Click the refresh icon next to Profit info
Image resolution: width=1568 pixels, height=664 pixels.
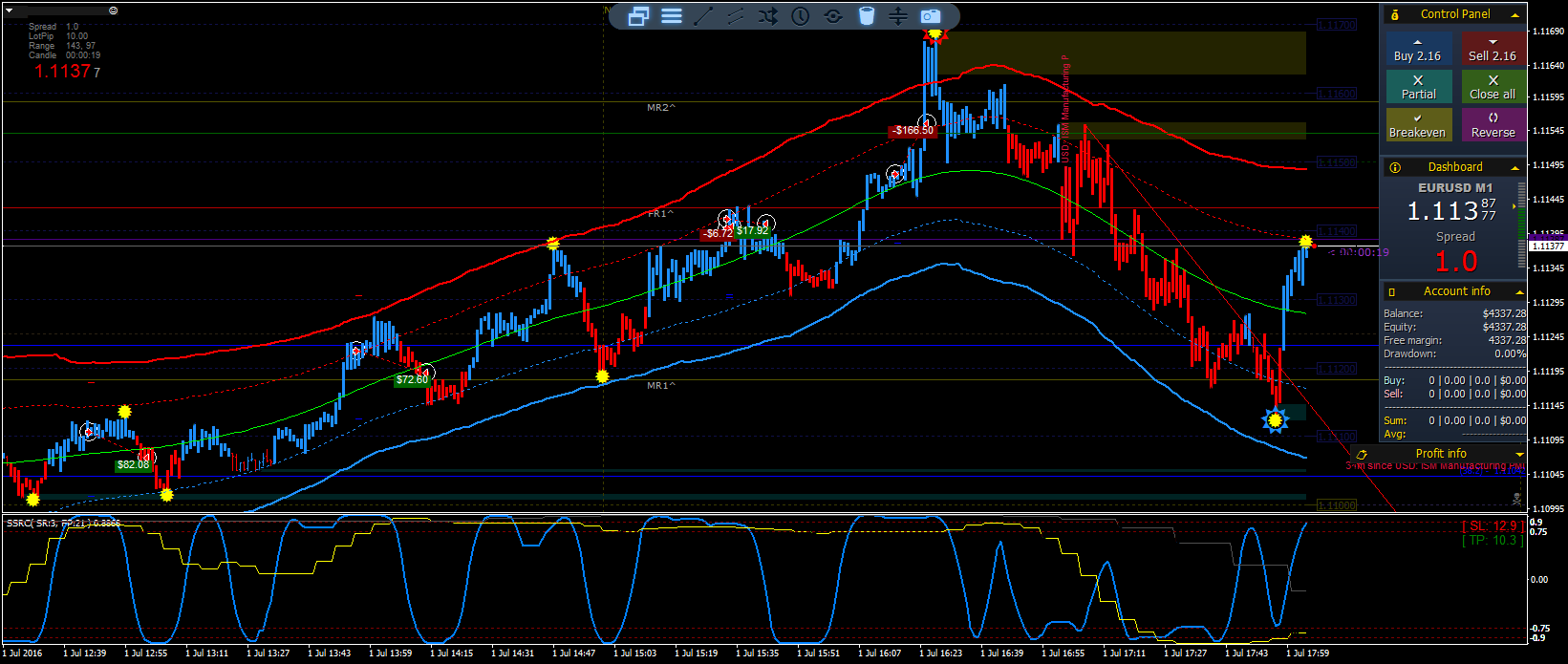(1361, 454)
